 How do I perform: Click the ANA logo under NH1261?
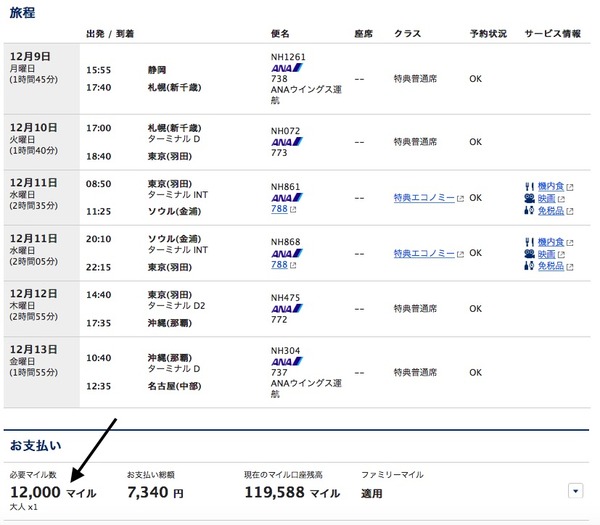tap(287, 68)
